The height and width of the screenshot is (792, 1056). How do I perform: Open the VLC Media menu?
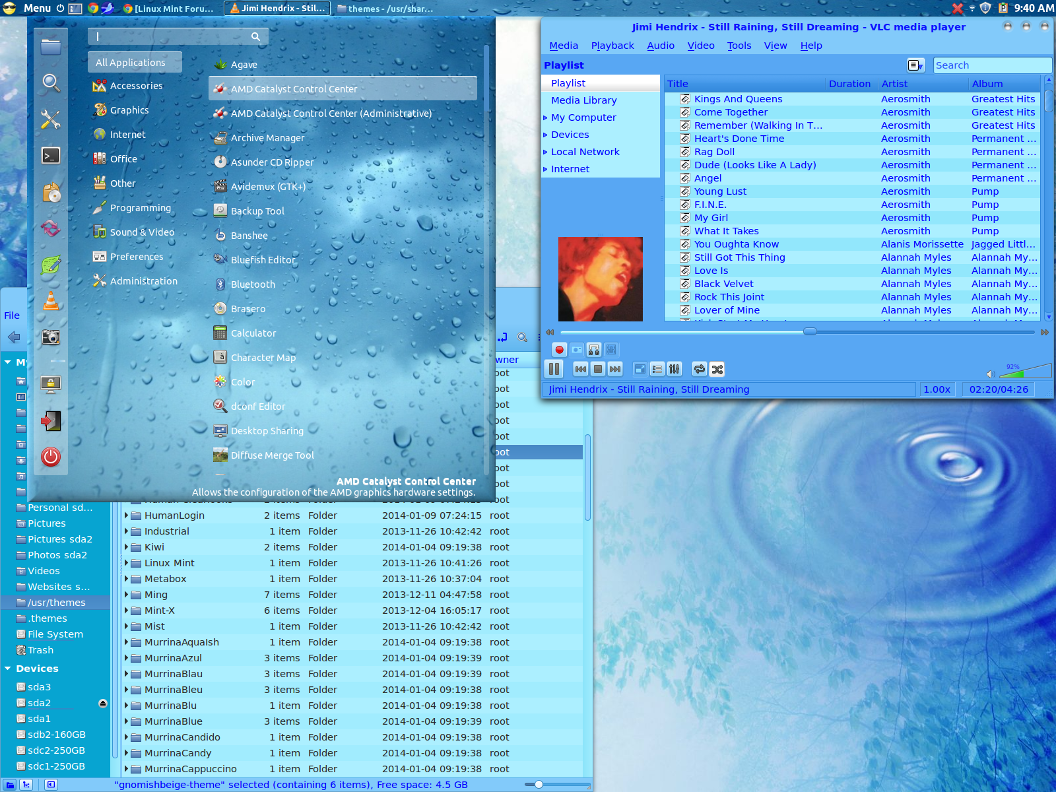tap(564, 46)
